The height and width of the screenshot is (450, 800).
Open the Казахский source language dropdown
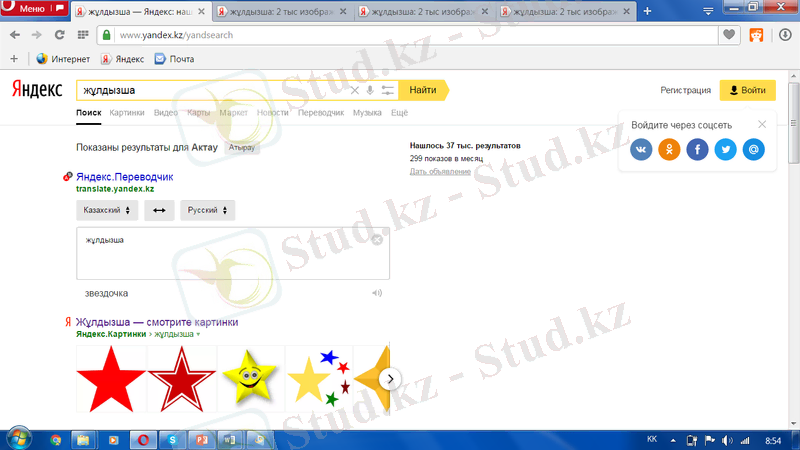106,210
